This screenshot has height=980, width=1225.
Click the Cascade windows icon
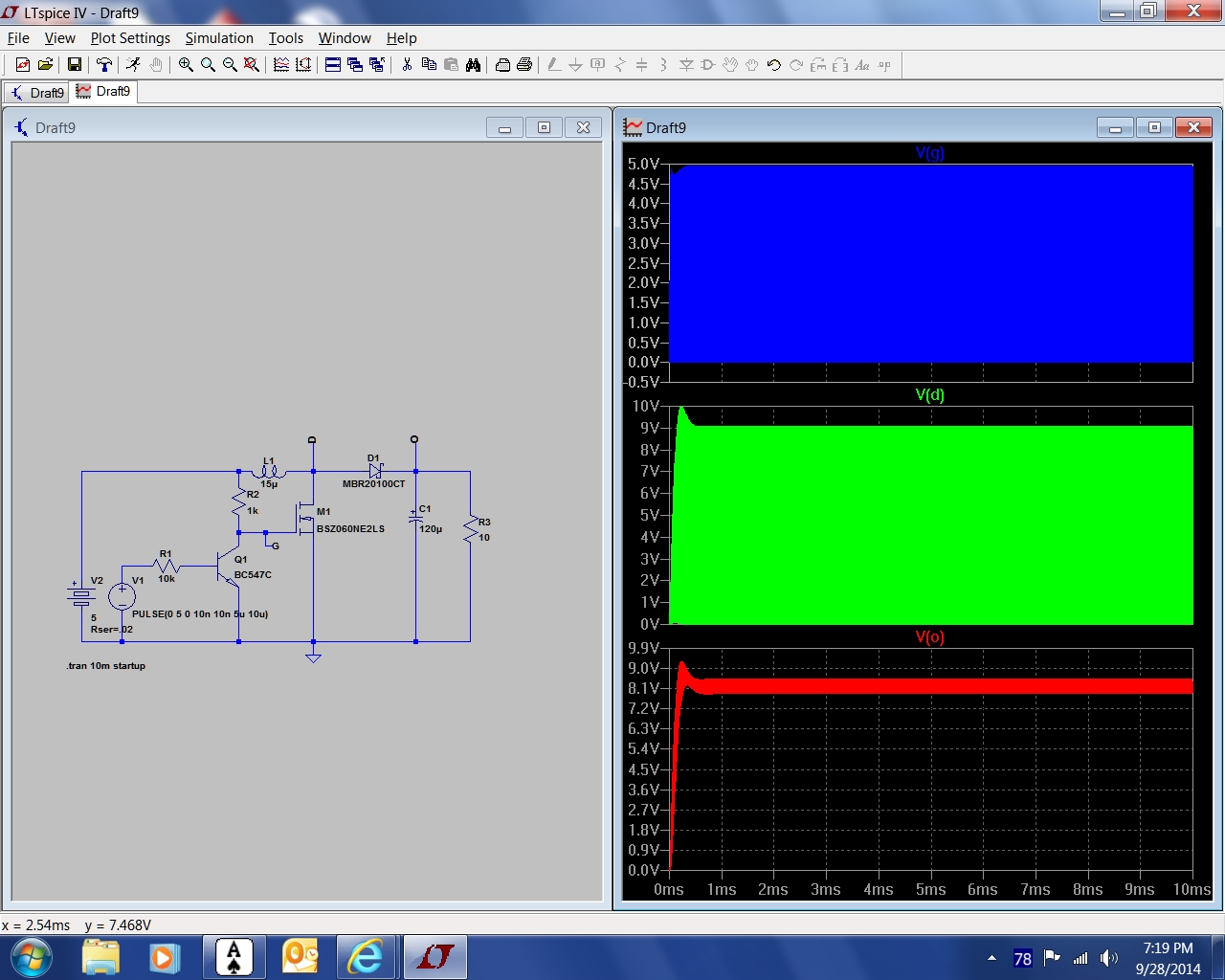coord(355,65)
